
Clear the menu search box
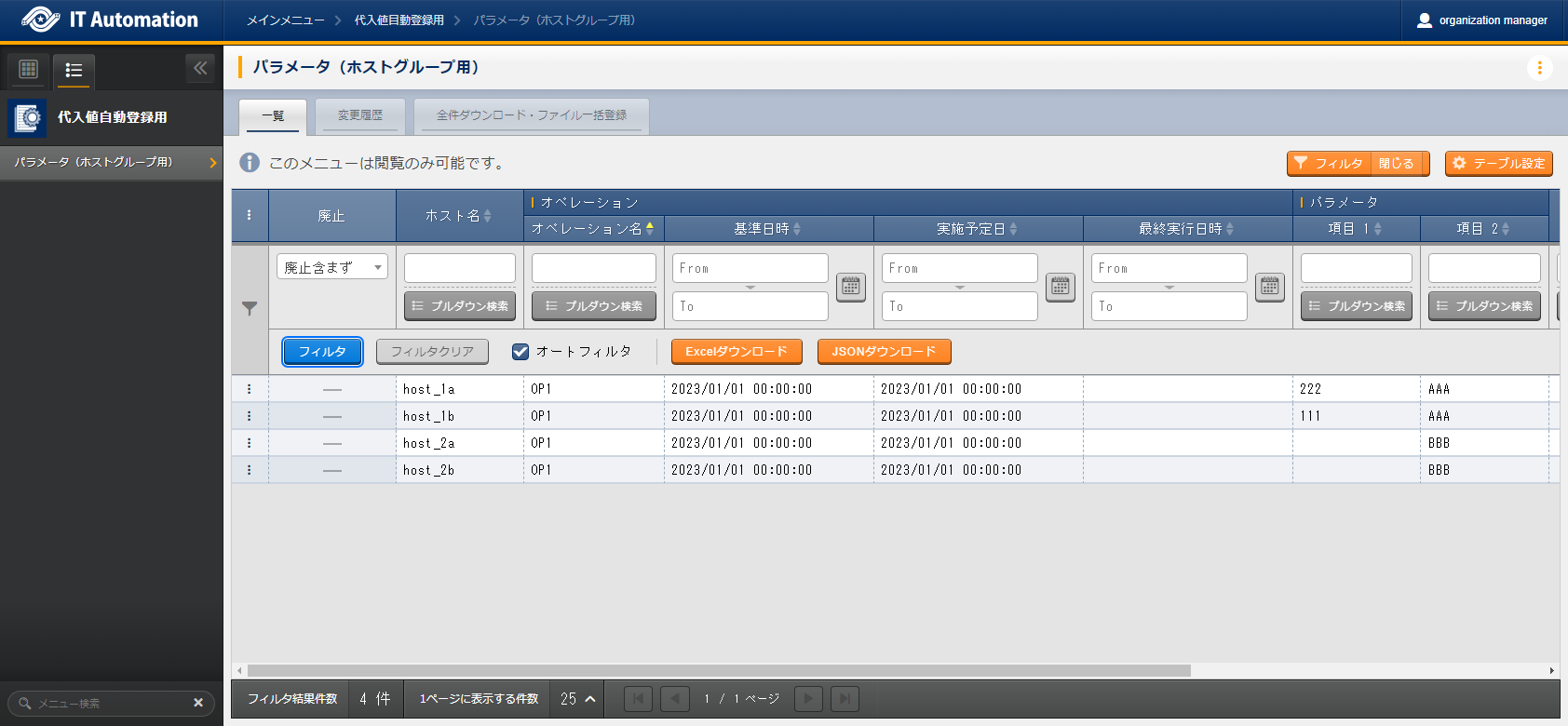click(197, 703)
